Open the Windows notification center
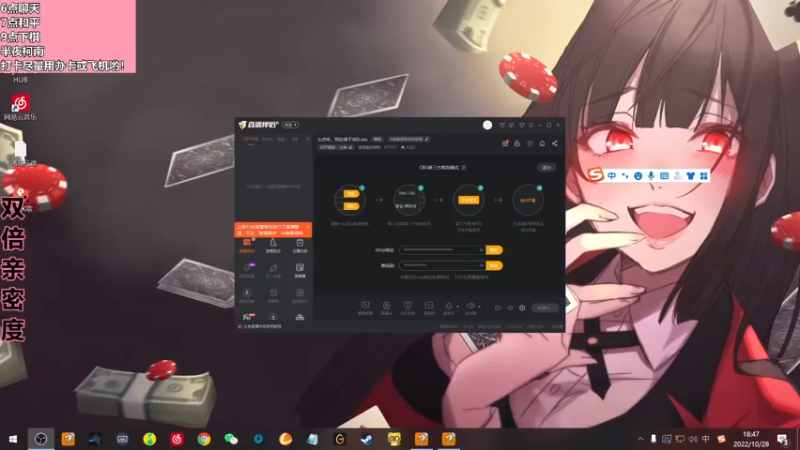800x450 pixels. point(783,439)
